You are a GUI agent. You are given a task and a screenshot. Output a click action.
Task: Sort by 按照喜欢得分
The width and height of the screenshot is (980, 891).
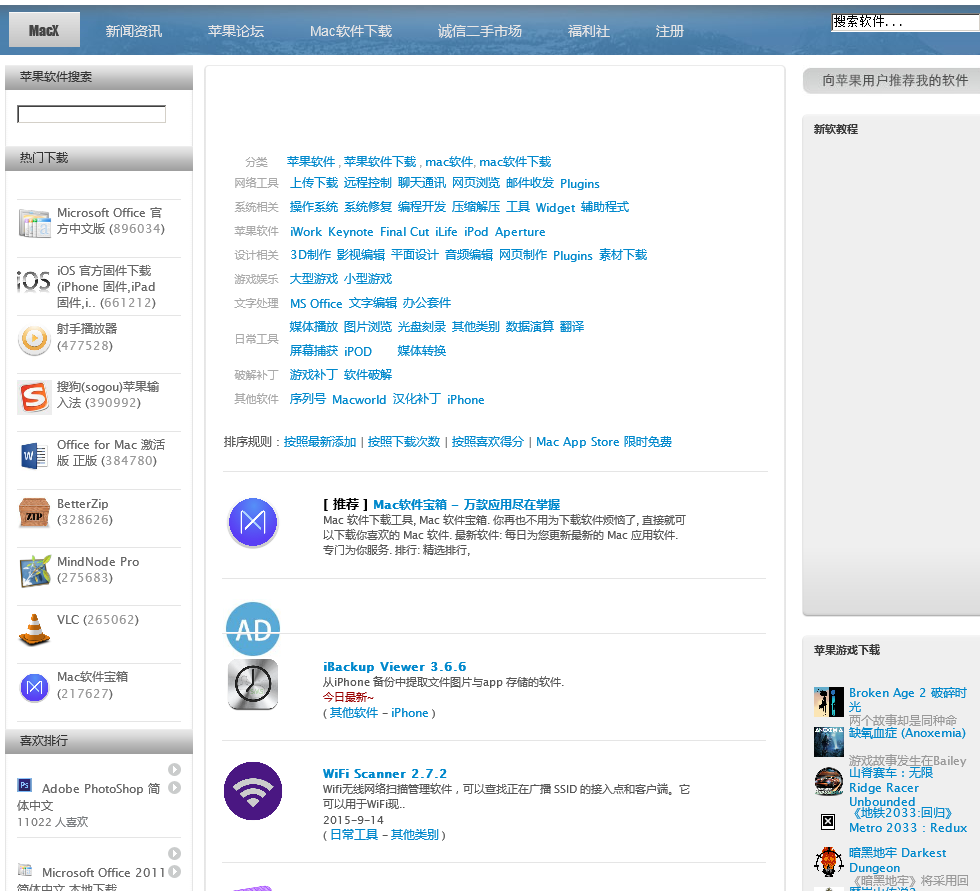coord(488,442)
